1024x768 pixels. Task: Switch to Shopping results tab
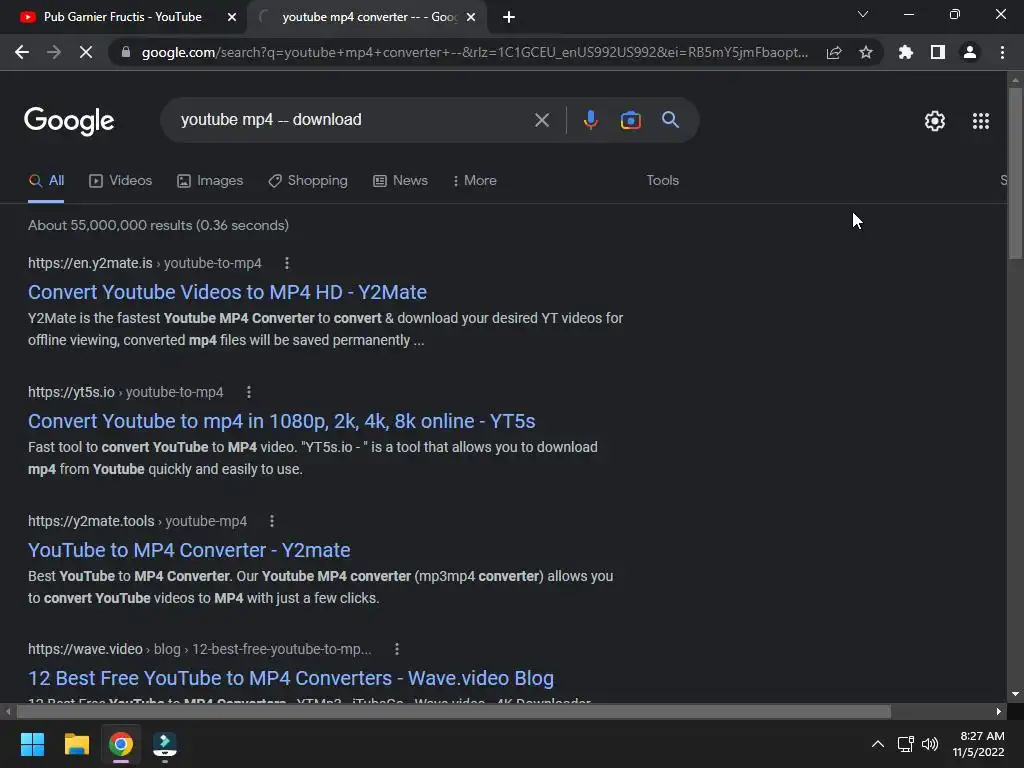click(x=308, y=181)
